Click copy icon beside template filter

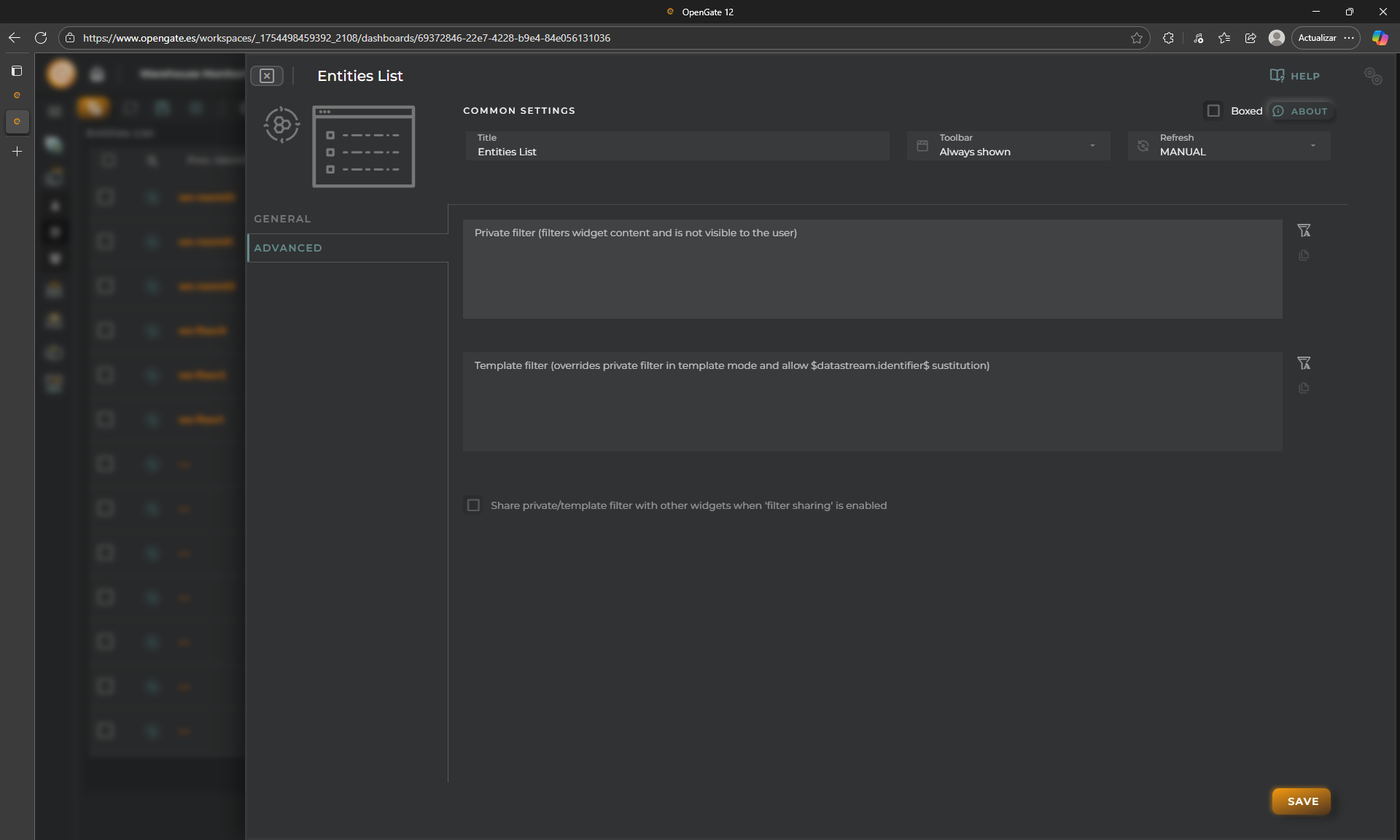click(x=1304, y=388)
